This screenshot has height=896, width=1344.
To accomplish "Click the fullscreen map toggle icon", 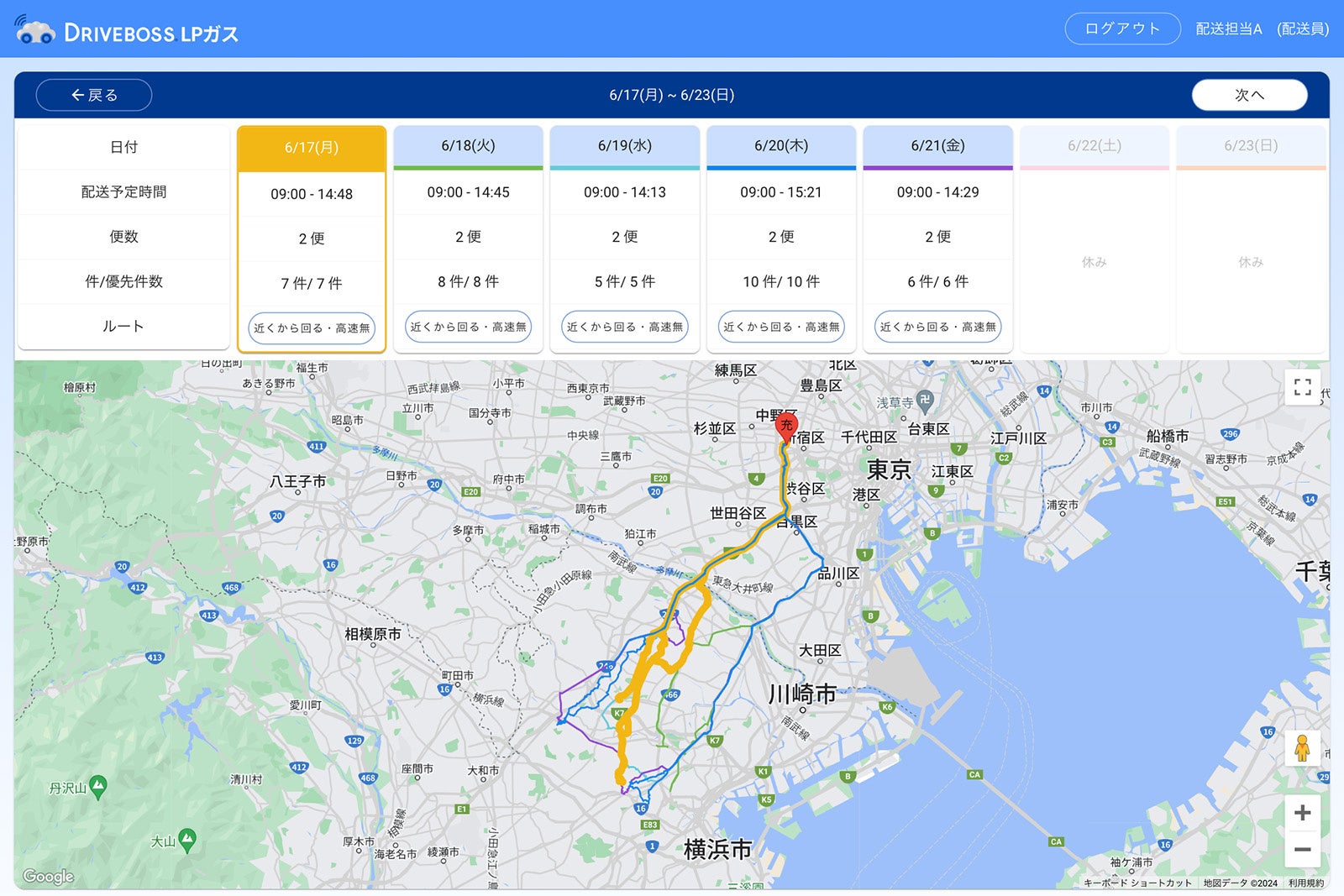I will pyautogui.click(x=1303, y=387).
